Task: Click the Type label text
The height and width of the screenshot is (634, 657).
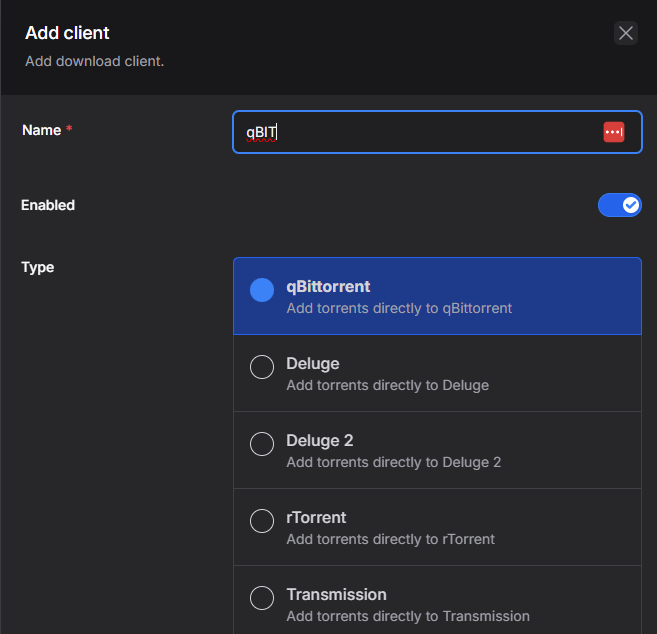Action: [x=38, y=267]
